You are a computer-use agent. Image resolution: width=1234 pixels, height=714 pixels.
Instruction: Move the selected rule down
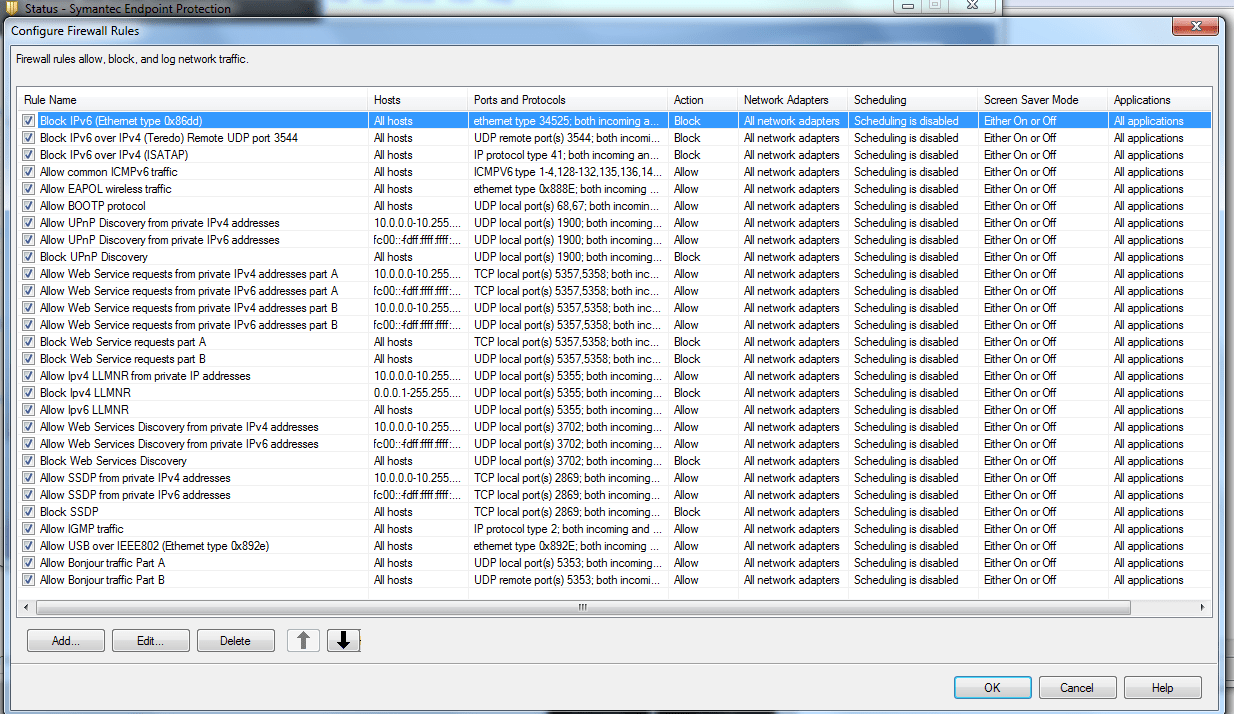point(343,639)
